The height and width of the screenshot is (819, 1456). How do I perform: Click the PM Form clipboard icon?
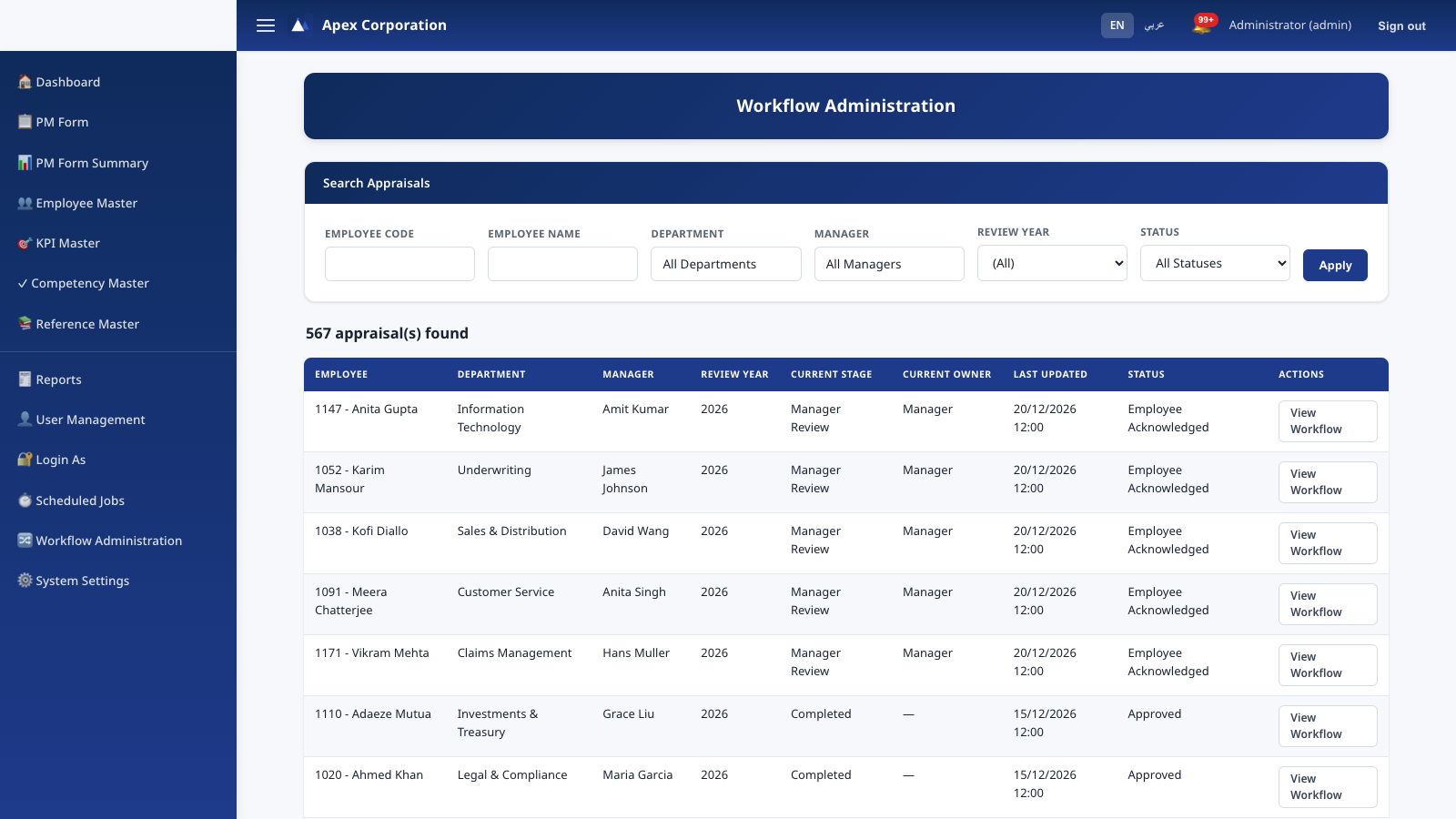pyautogui.click(x=25, y=122)
